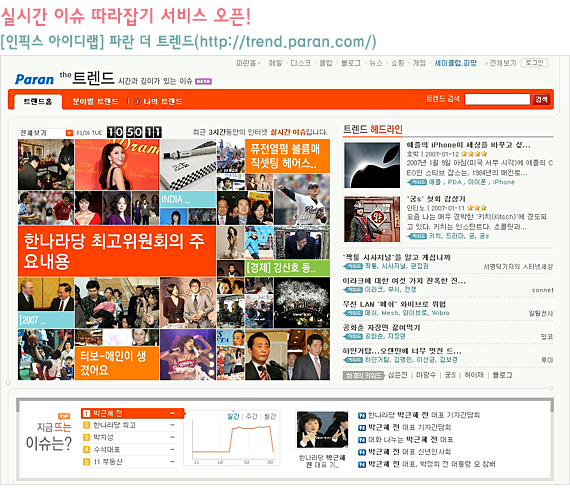Screen dimensions: 570x495
Task: Open the 트렌드홈 tab
Action: tap(38, 101)
